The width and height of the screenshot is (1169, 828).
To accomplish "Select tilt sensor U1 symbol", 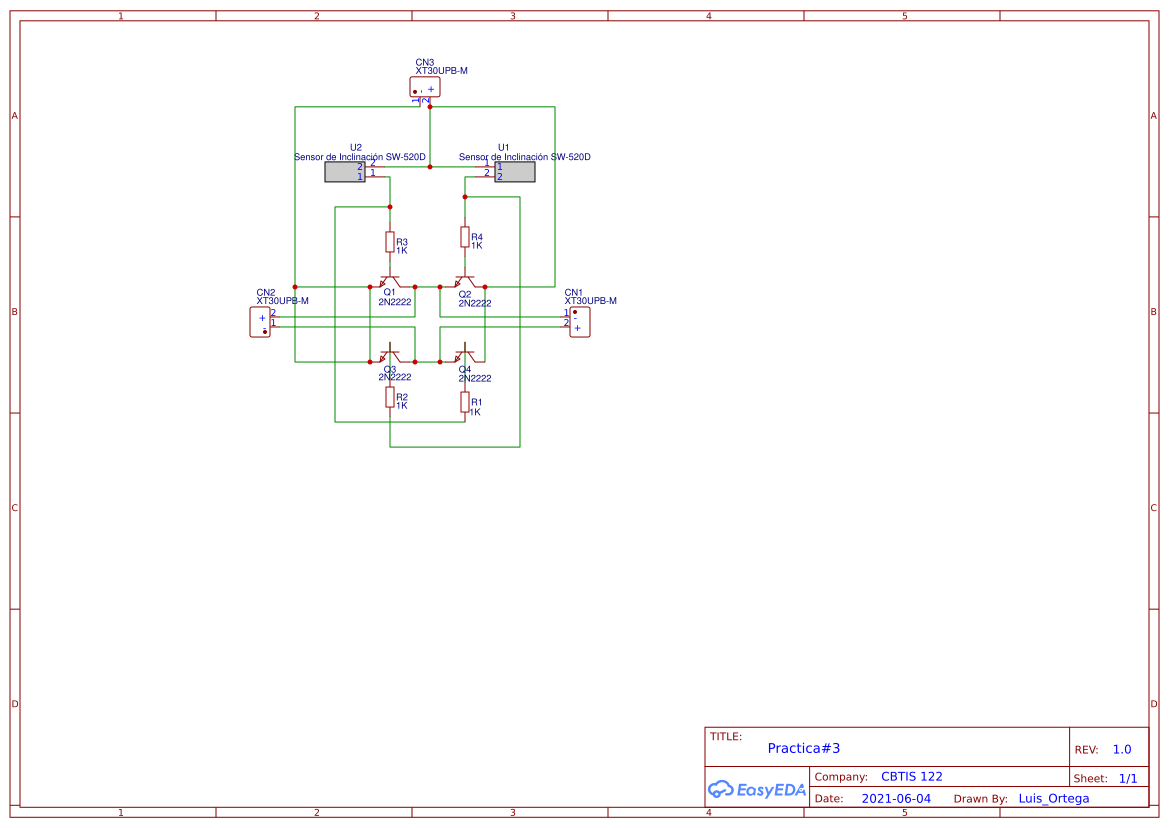I will pos(513,171).
